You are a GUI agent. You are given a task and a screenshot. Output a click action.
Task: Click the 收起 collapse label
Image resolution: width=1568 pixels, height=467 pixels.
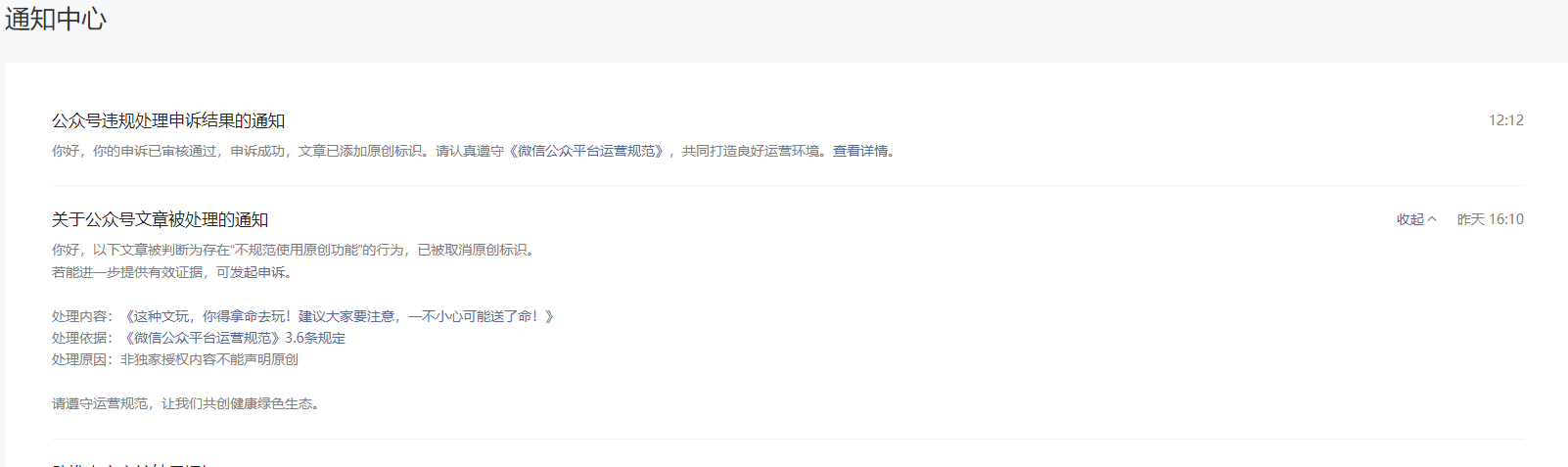pos(1410,219)
